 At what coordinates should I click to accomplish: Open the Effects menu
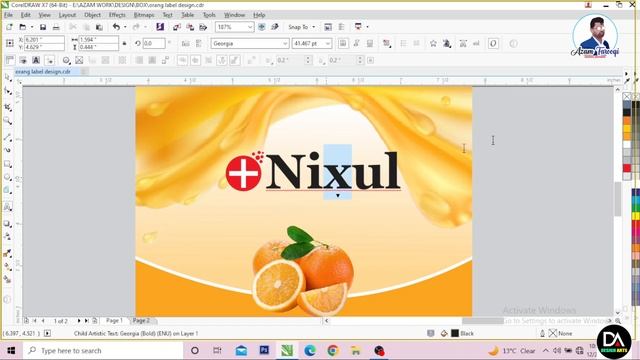pos(117,15)
